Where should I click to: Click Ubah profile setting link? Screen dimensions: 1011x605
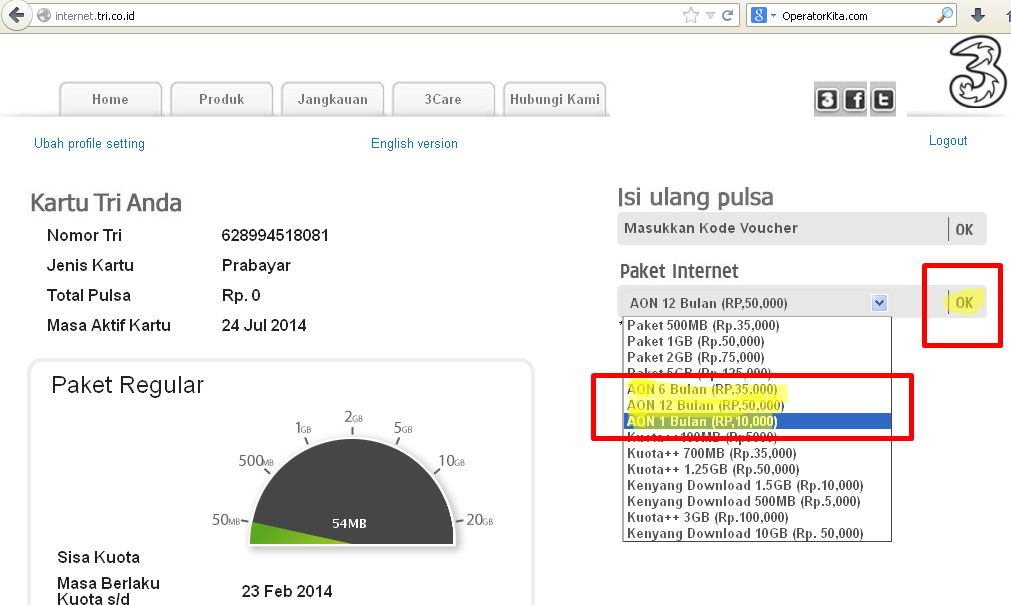pos(89,143)
